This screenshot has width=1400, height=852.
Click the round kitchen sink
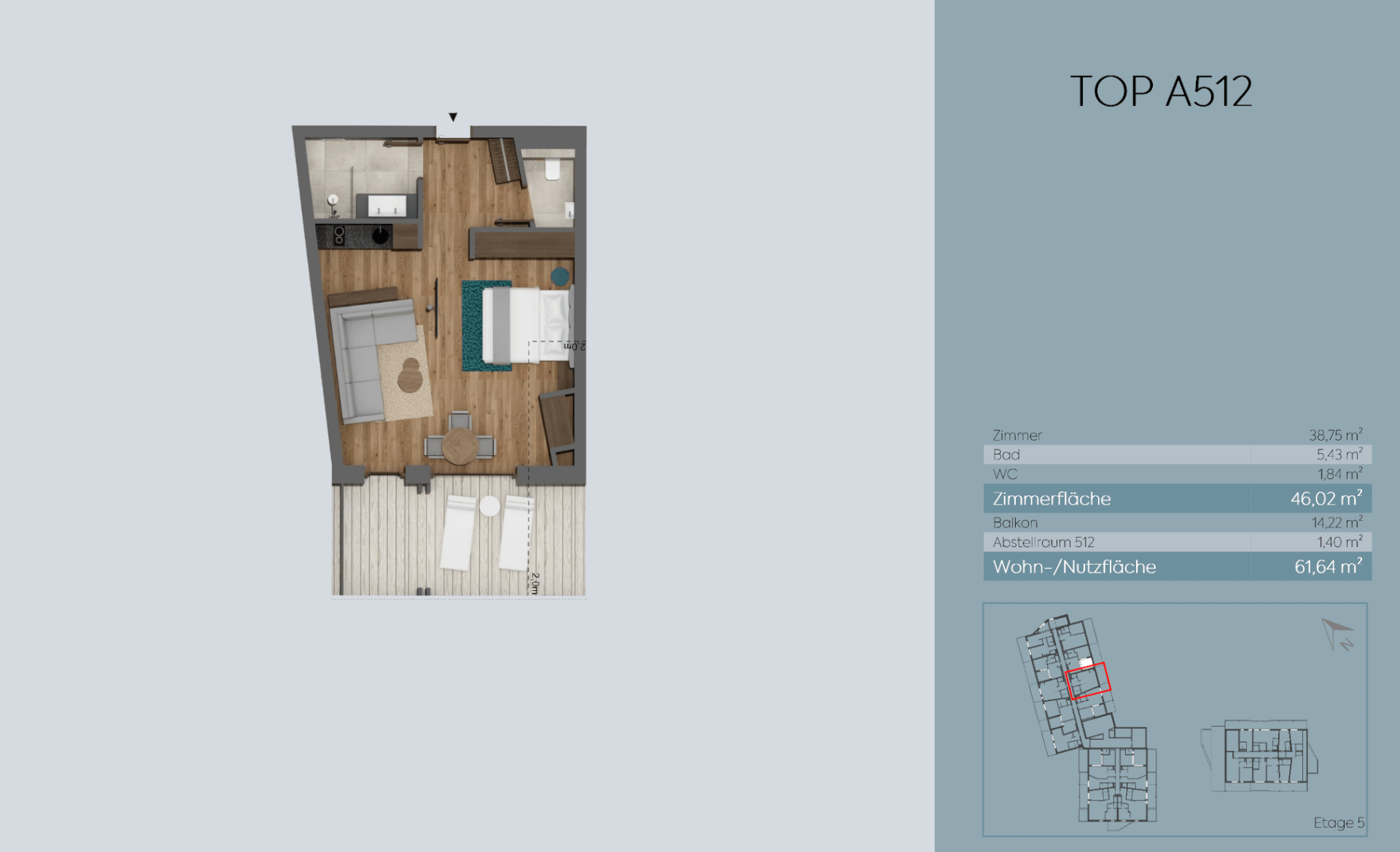(381, 236)
